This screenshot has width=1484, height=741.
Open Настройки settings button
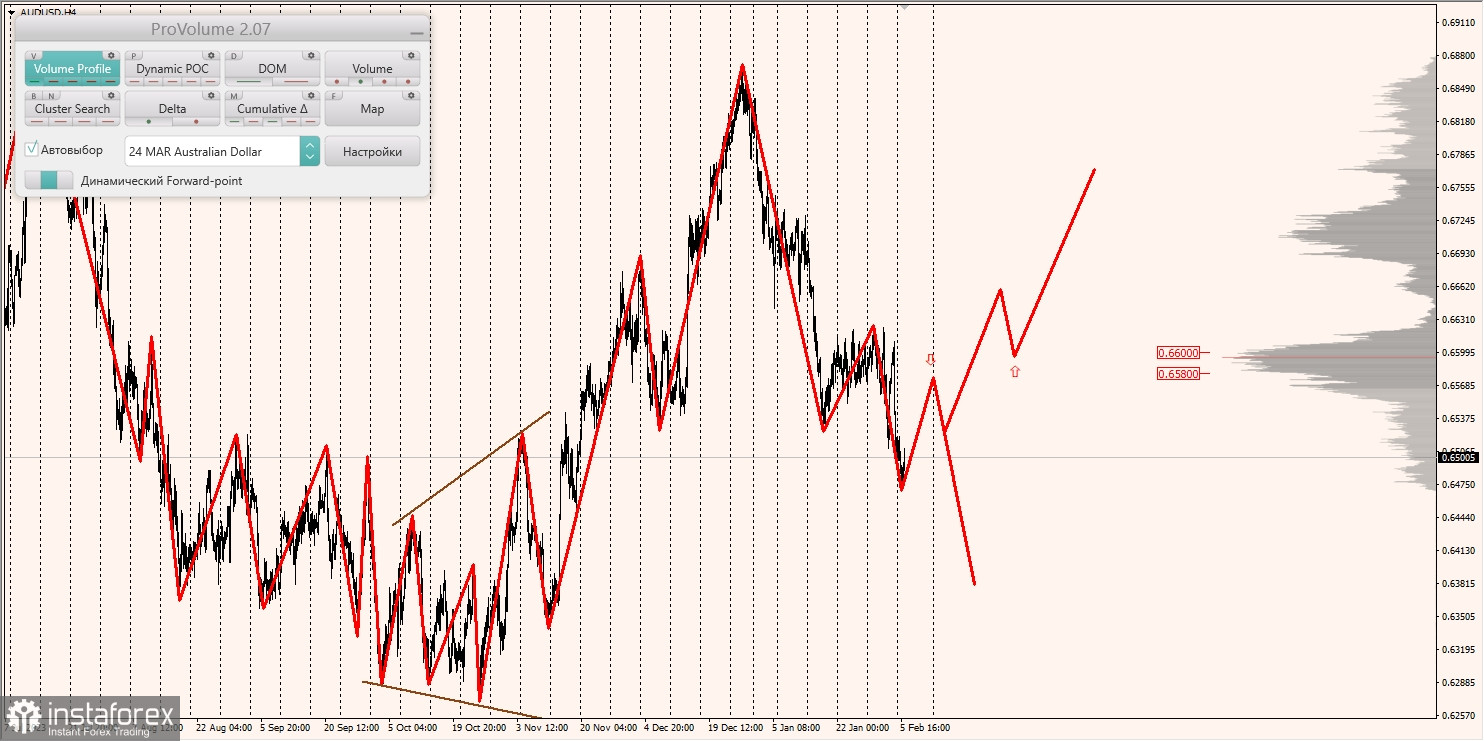(x=372, y=151)
